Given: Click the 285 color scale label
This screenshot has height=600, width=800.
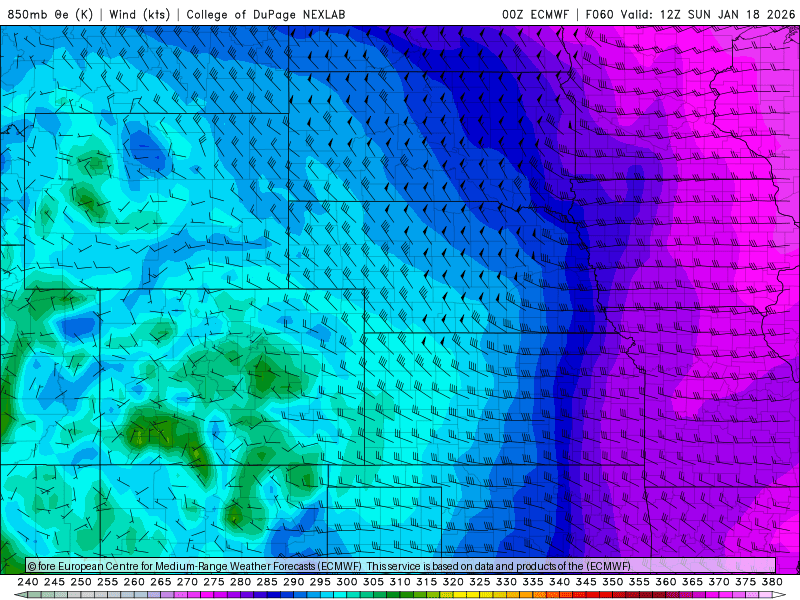Looking at the screenshot, I should (x=267, y=582).
